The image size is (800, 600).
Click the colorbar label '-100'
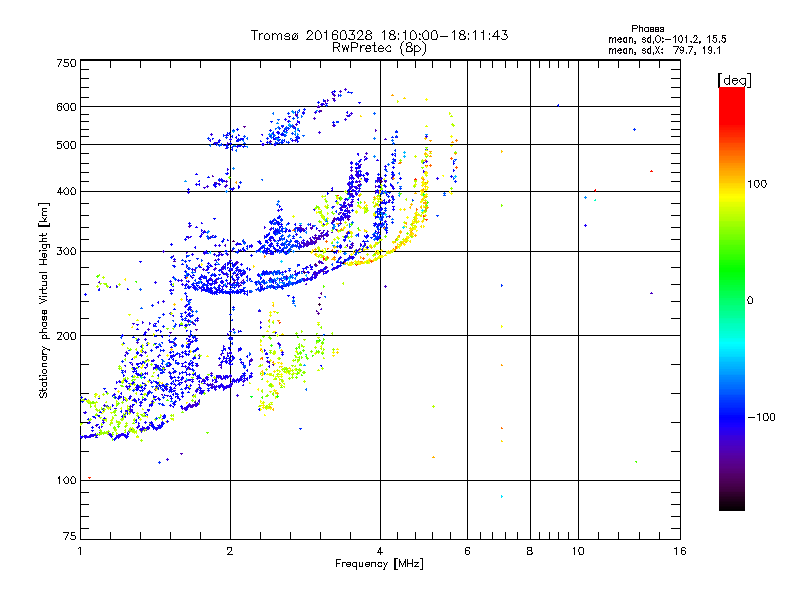pyautogui.click(x=761, y=417)
